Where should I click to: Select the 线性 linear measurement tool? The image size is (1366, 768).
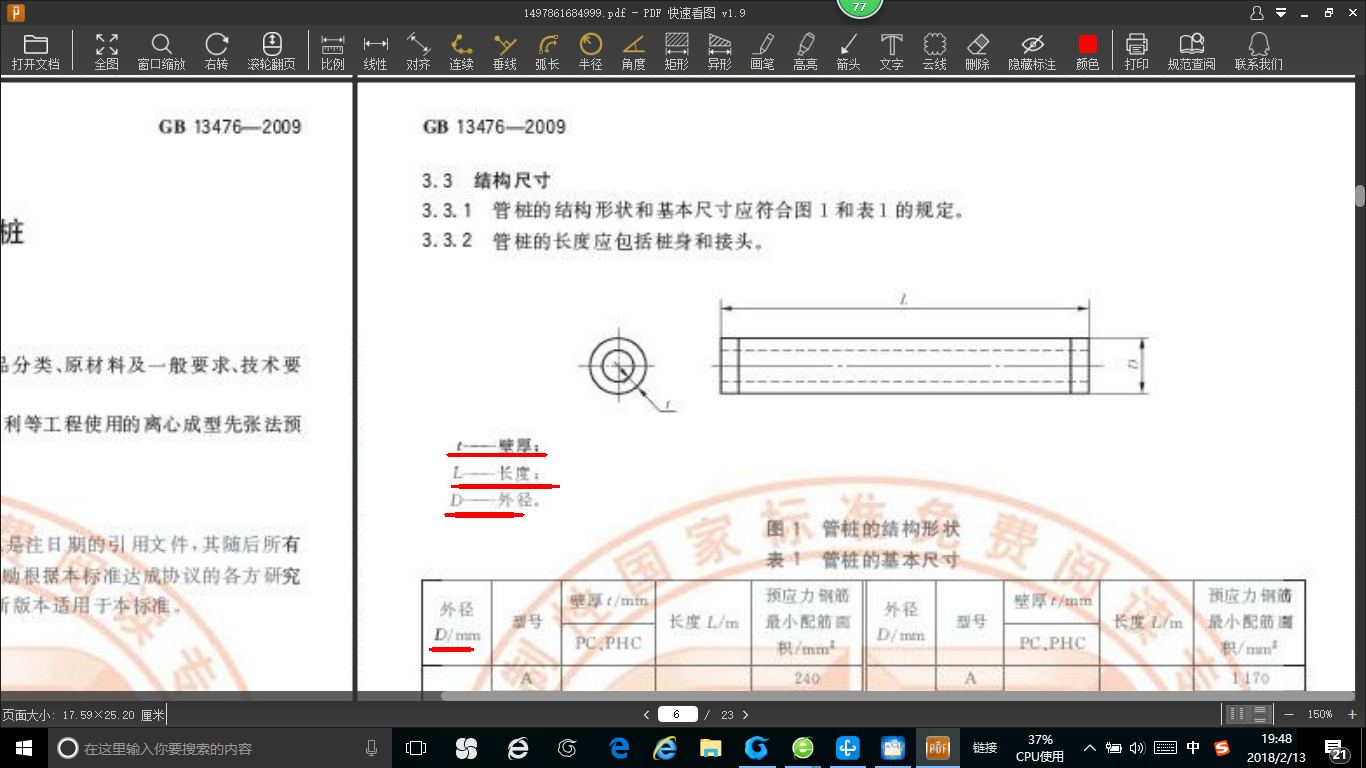pyautogui.click(x=376, y=52)
